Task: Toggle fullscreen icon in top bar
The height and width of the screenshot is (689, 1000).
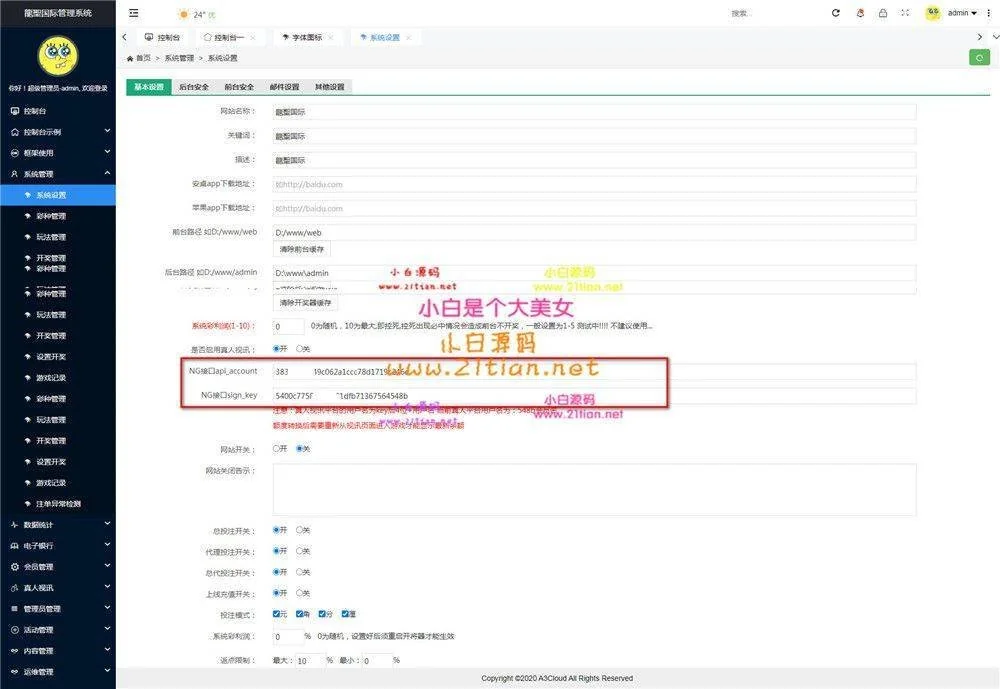Action: point(905,13)
